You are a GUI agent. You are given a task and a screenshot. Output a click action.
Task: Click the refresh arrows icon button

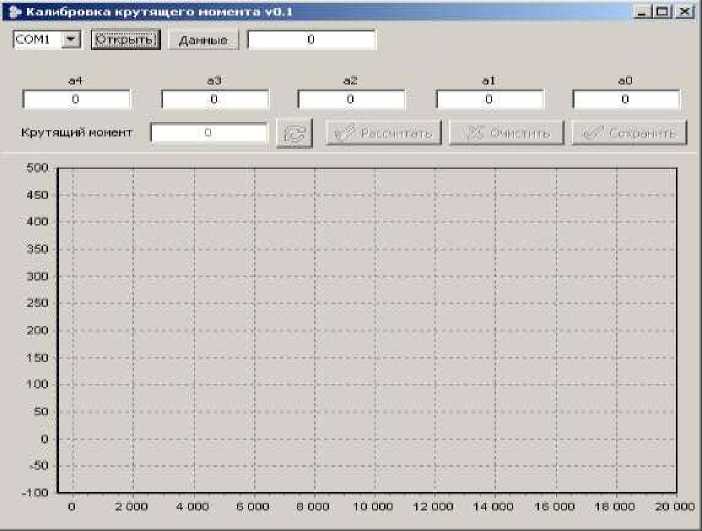[x=294, y=133]
